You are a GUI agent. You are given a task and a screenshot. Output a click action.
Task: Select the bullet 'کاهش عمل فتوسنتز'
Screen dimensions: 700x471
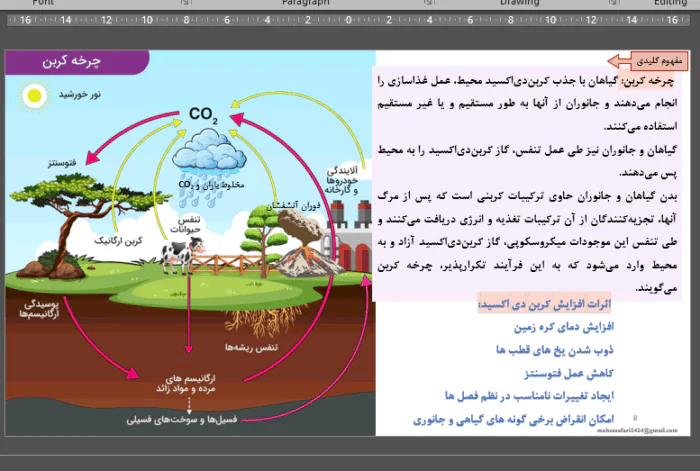569,373
